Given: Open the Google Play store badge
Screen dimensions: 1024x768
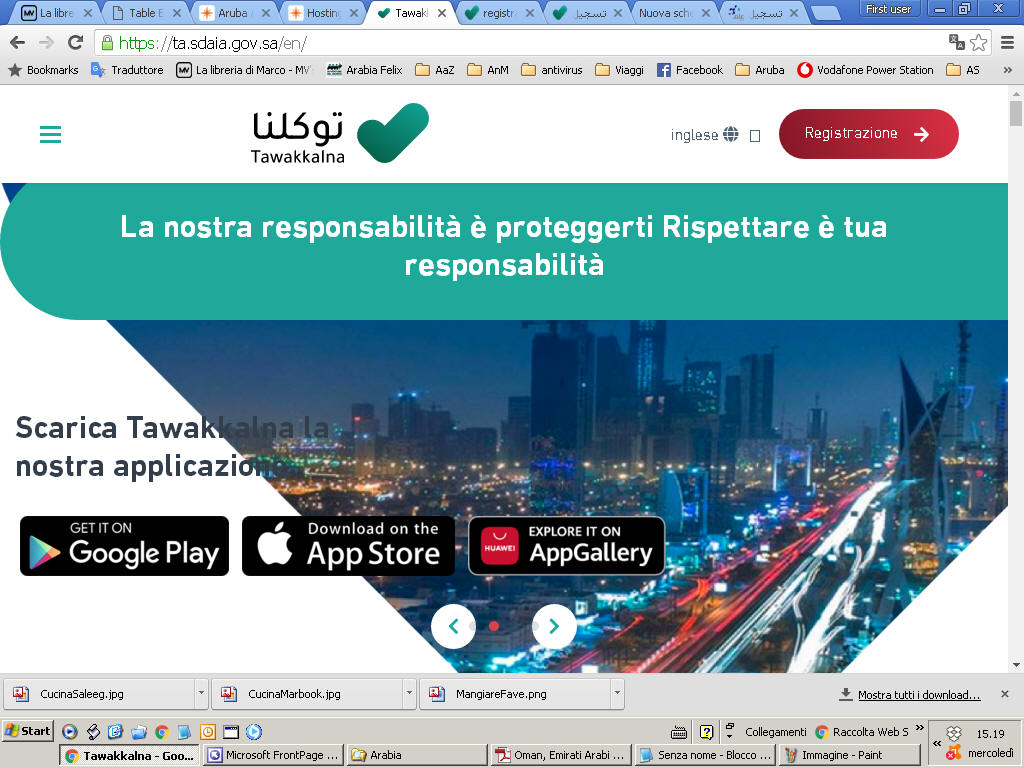Looking at the screenshot, I should click(x=124, y=546).
